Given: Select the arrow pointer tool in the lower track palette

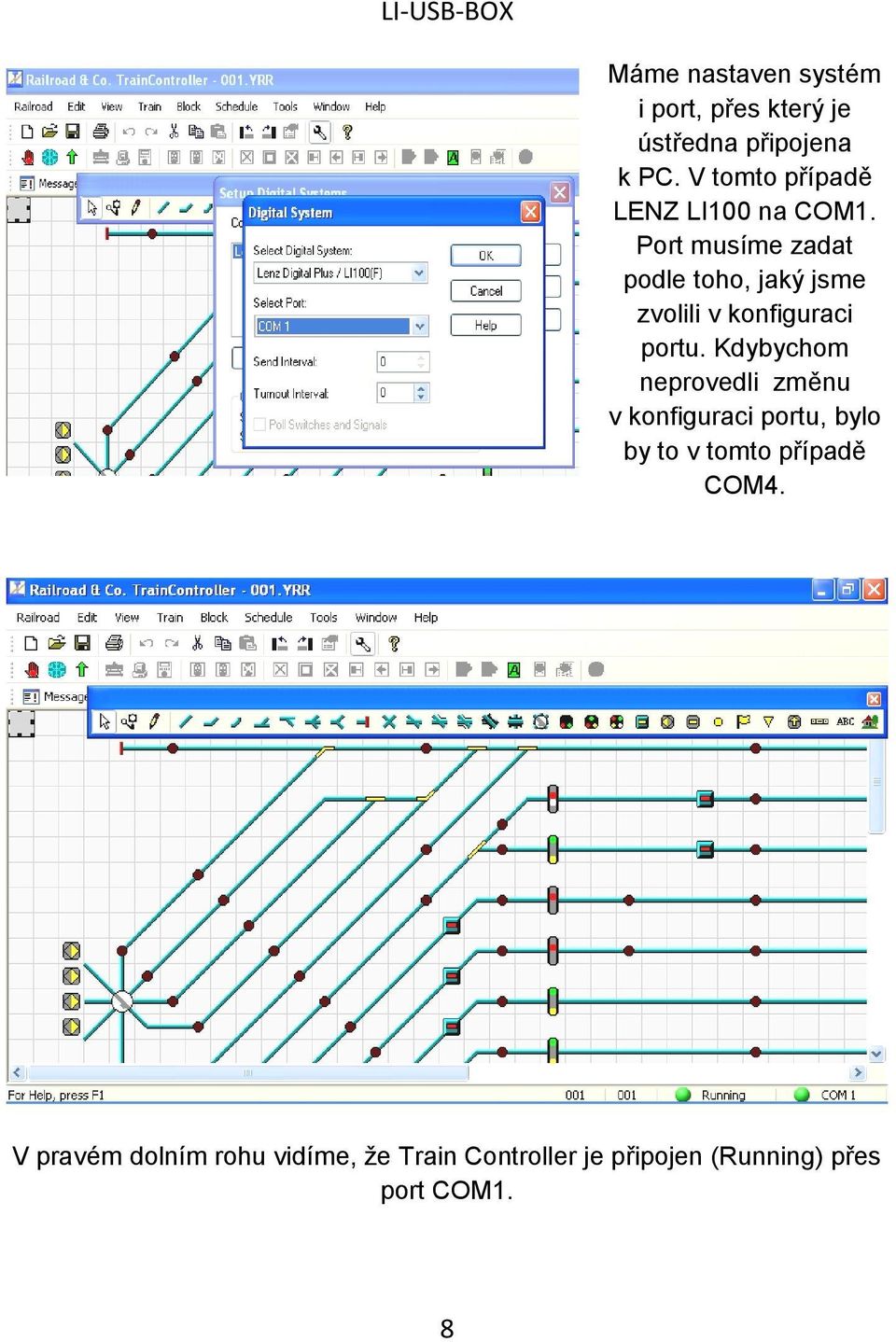Looking at the screenshot, I should (105, 721).
